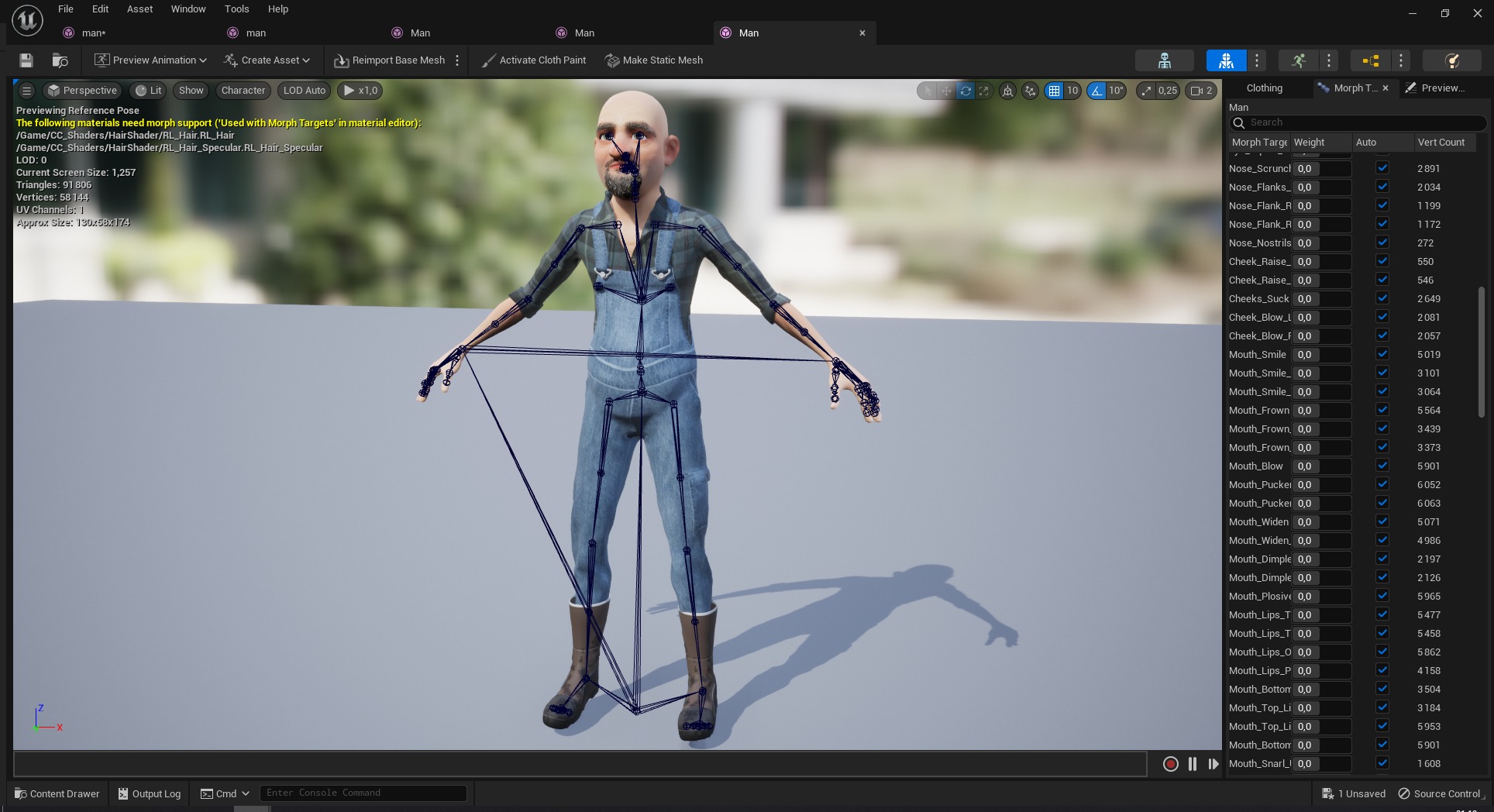Toggle grid snapping in the viewport

click(x=1054, y=91)
